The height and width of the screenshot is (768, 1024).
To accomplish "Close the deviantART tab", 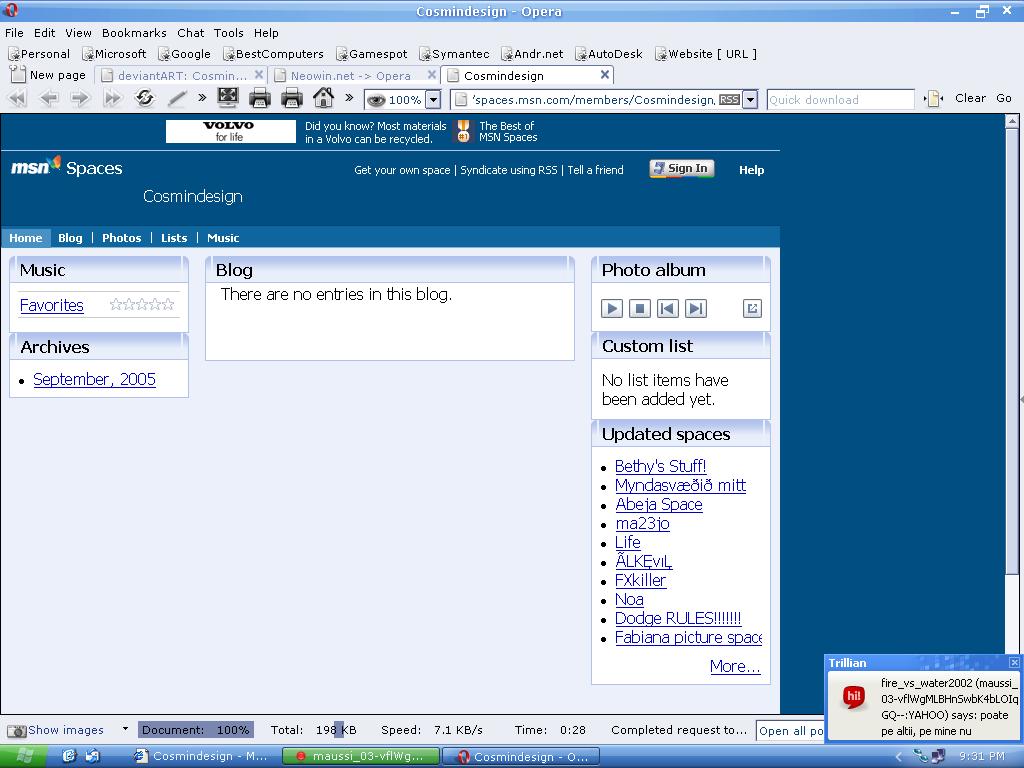I will 259,75.
